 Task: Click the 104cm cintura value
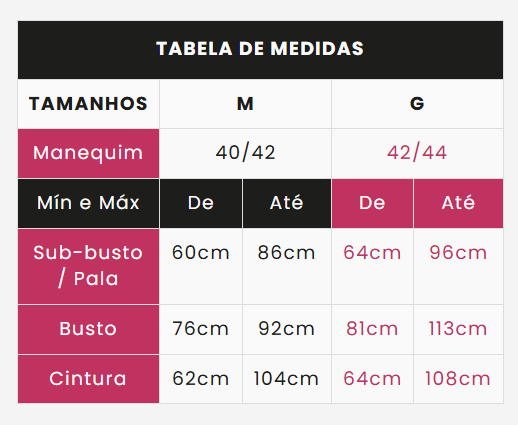(287, 379)
